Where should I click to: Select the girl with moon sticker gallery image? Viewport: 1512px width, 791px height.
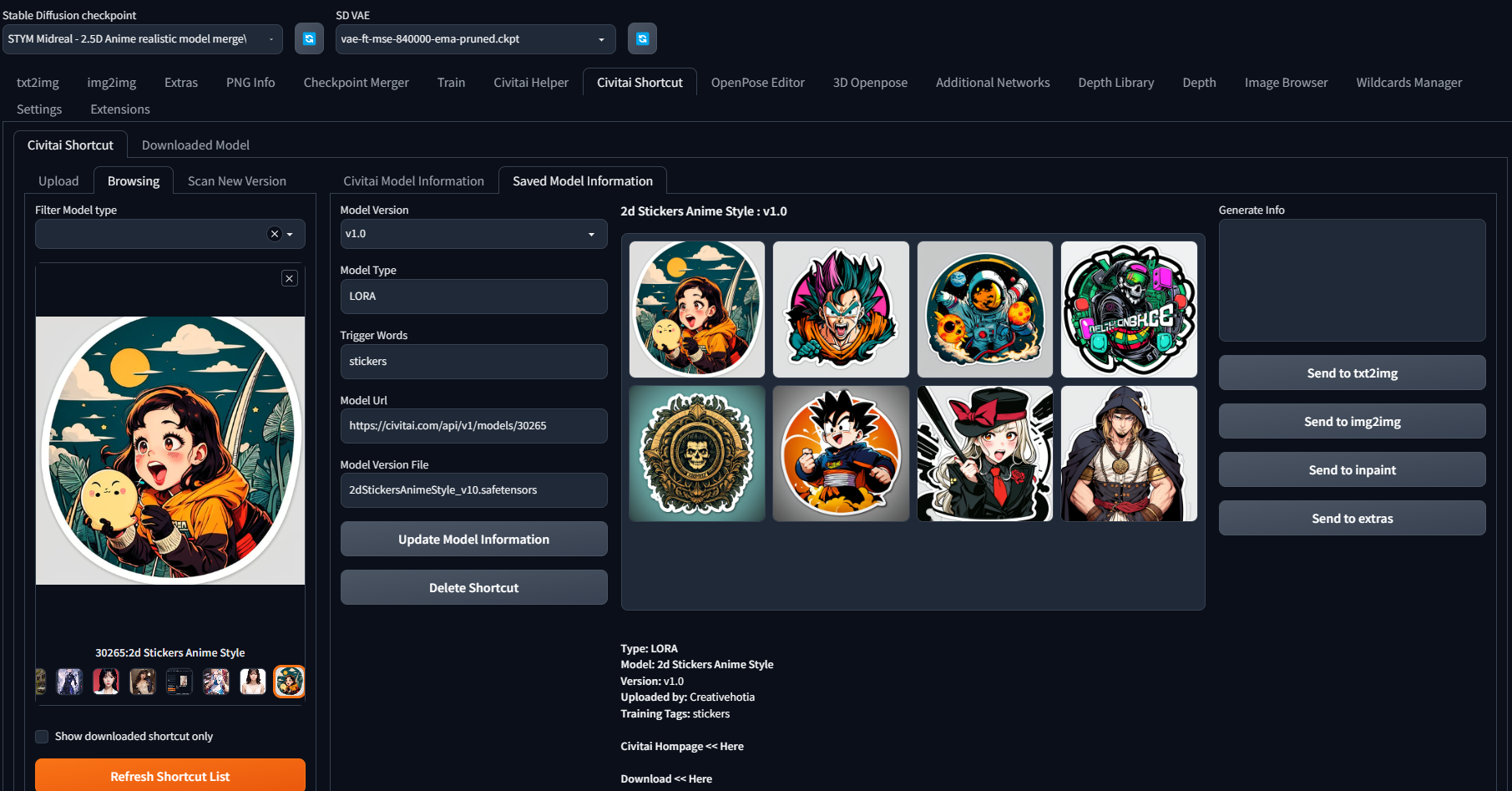tap(697, 310)
